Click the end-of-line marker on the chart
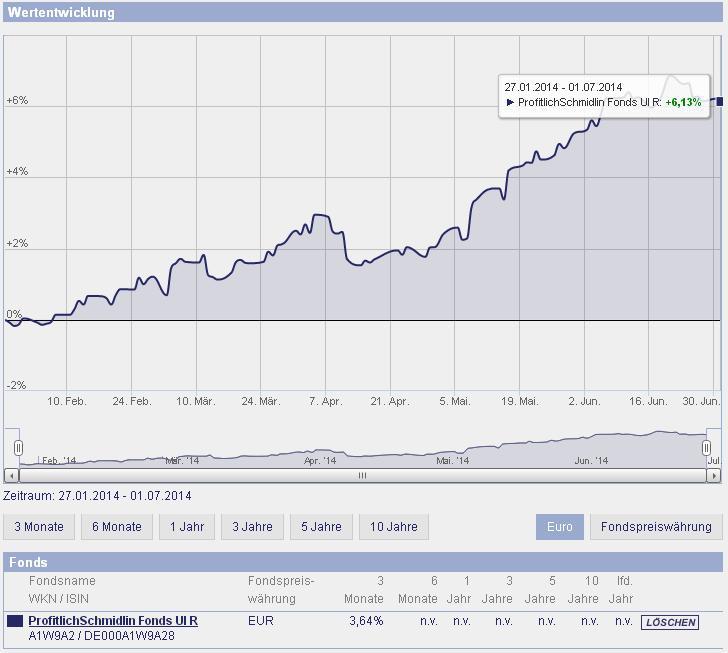 720,101
